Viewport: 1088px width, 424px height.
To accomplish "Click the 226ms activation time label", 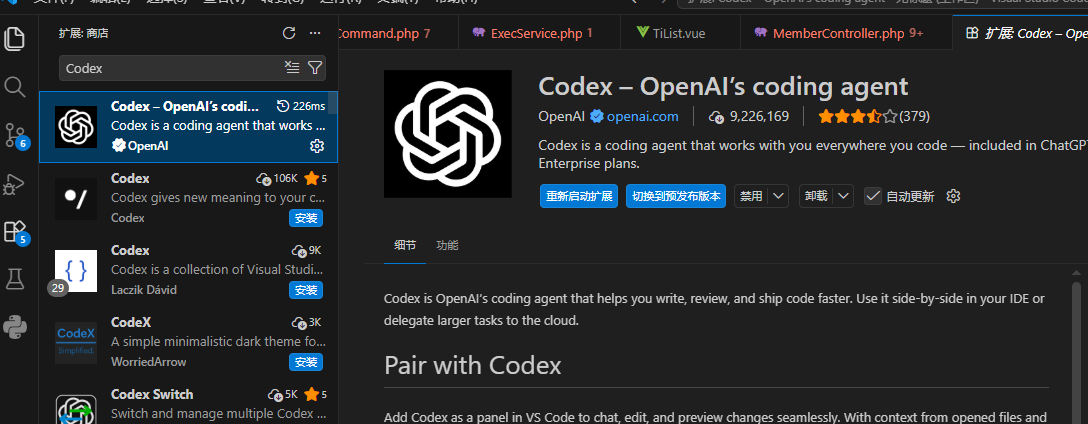I will (300, 106).
